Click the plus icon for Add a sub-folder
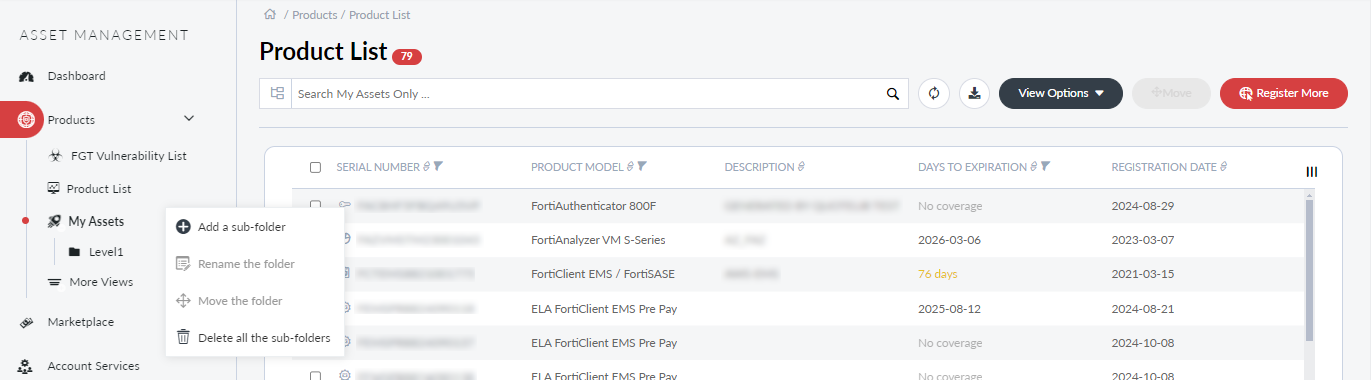Viewport: 1371px width, 380px height. point(183,227)
